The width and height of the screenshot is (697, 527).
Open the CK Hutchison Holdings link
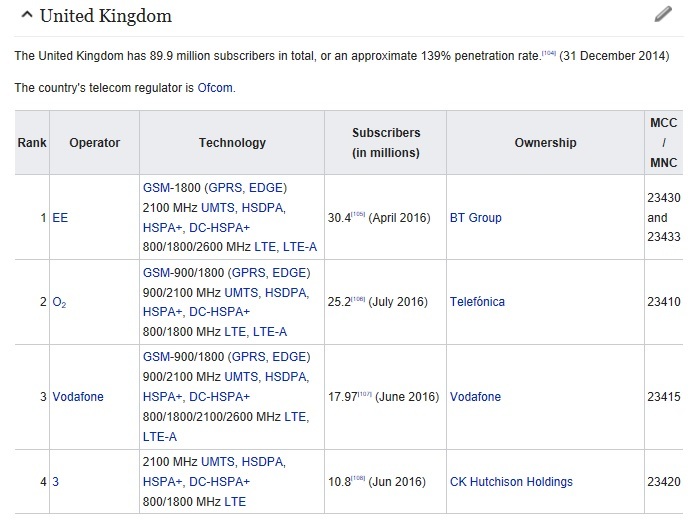tap(511, 482)
